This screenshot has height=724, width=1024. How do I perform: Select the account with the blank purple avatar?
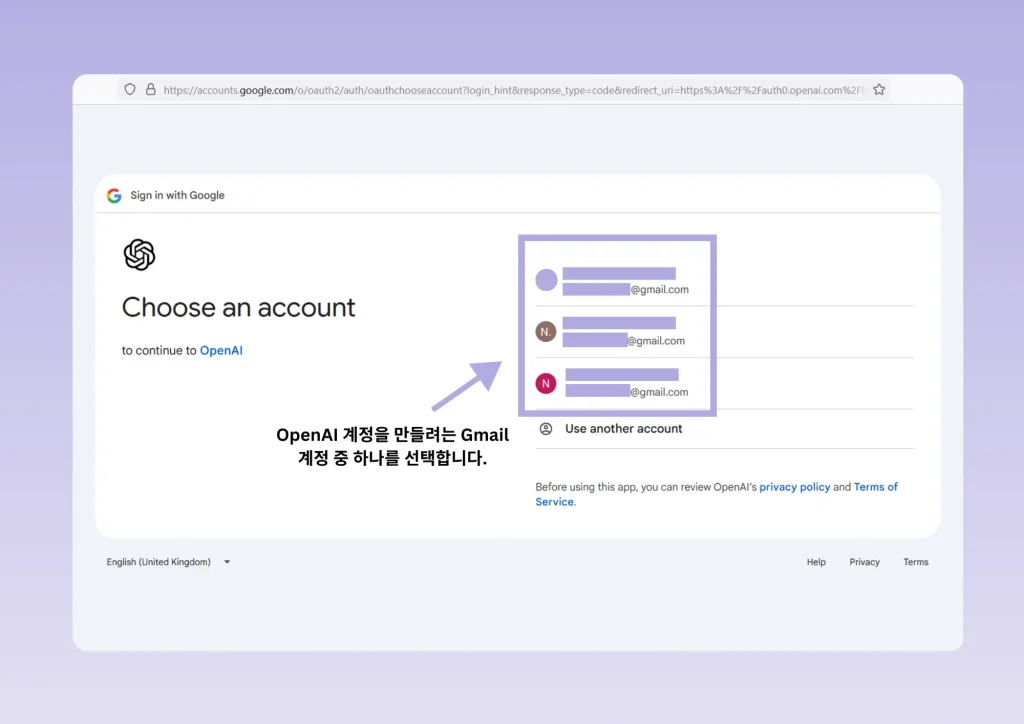tap(724, 280)
